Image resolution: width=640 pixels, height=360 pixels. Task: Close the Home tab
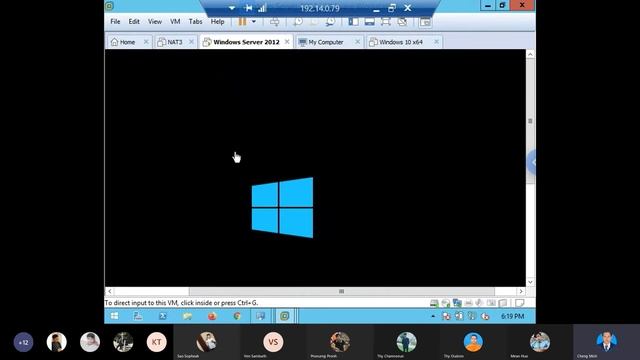(146, 42)
